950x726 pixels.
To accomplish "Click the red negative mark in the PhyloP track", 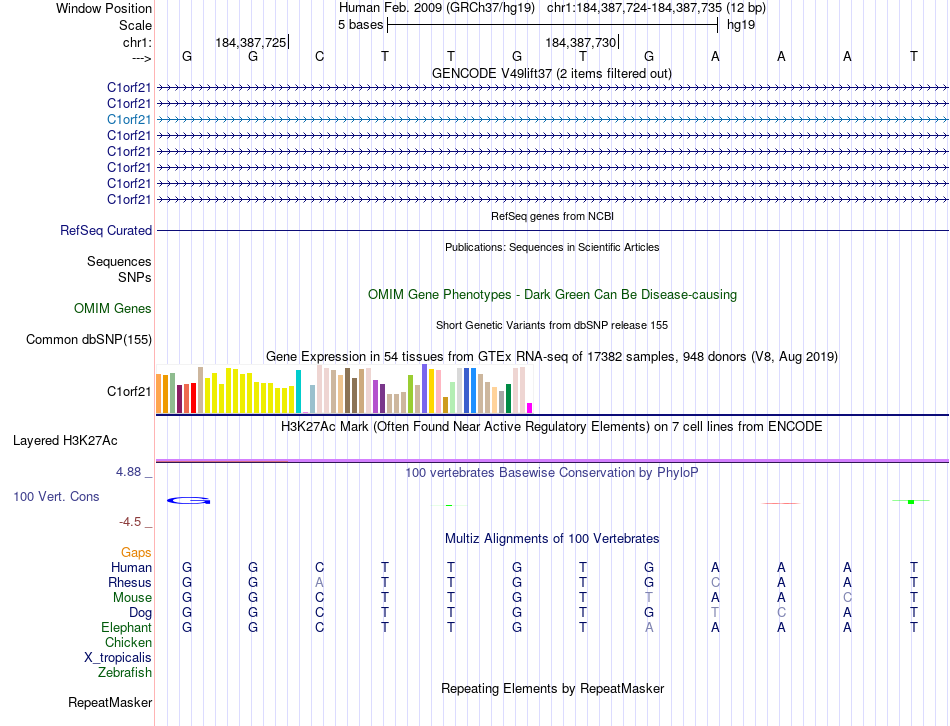I will pyautogui.click(x=781, y=503).
